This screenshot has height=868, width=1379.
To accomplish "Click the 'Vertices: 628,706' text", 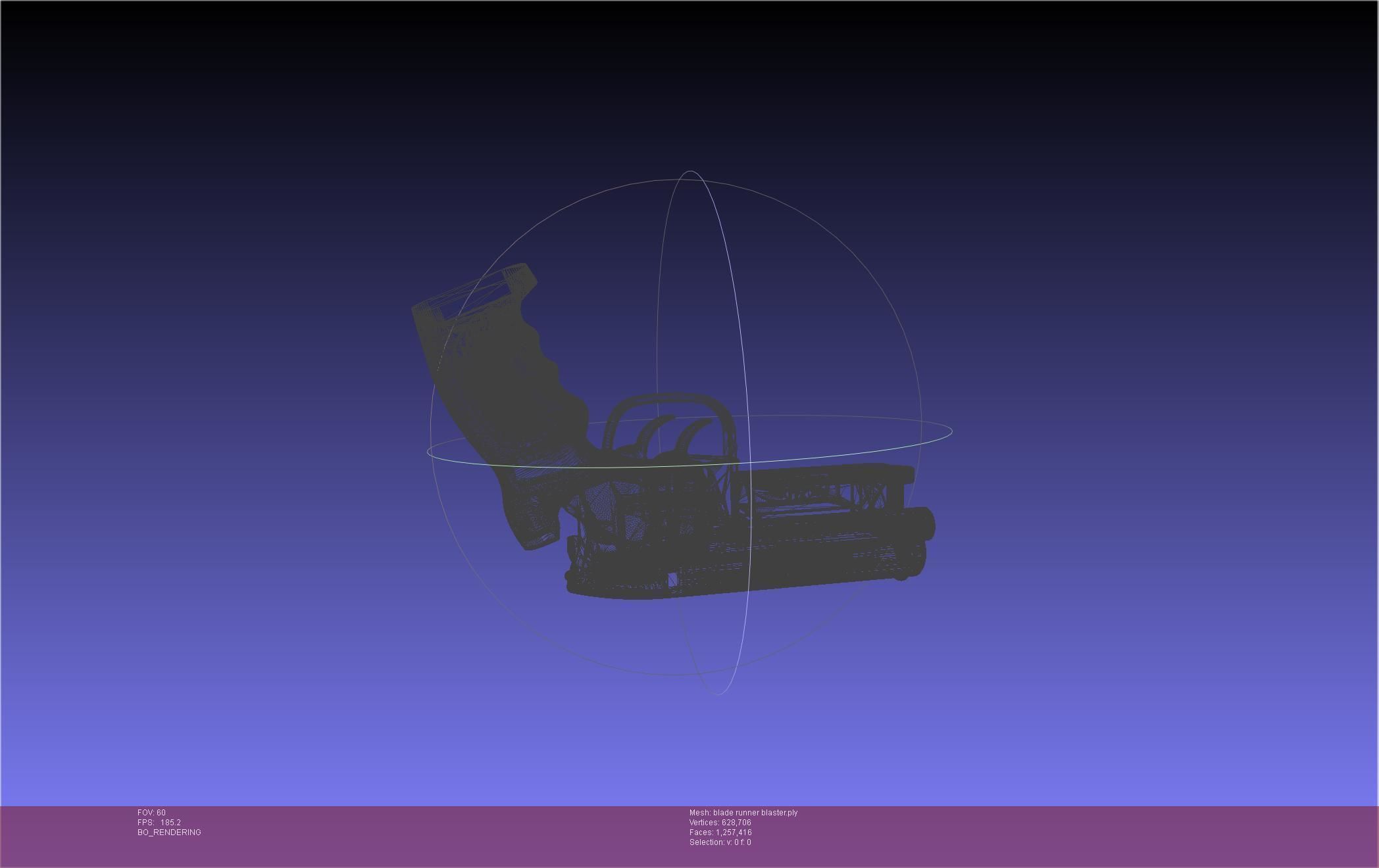I will (x=720, y=823).
